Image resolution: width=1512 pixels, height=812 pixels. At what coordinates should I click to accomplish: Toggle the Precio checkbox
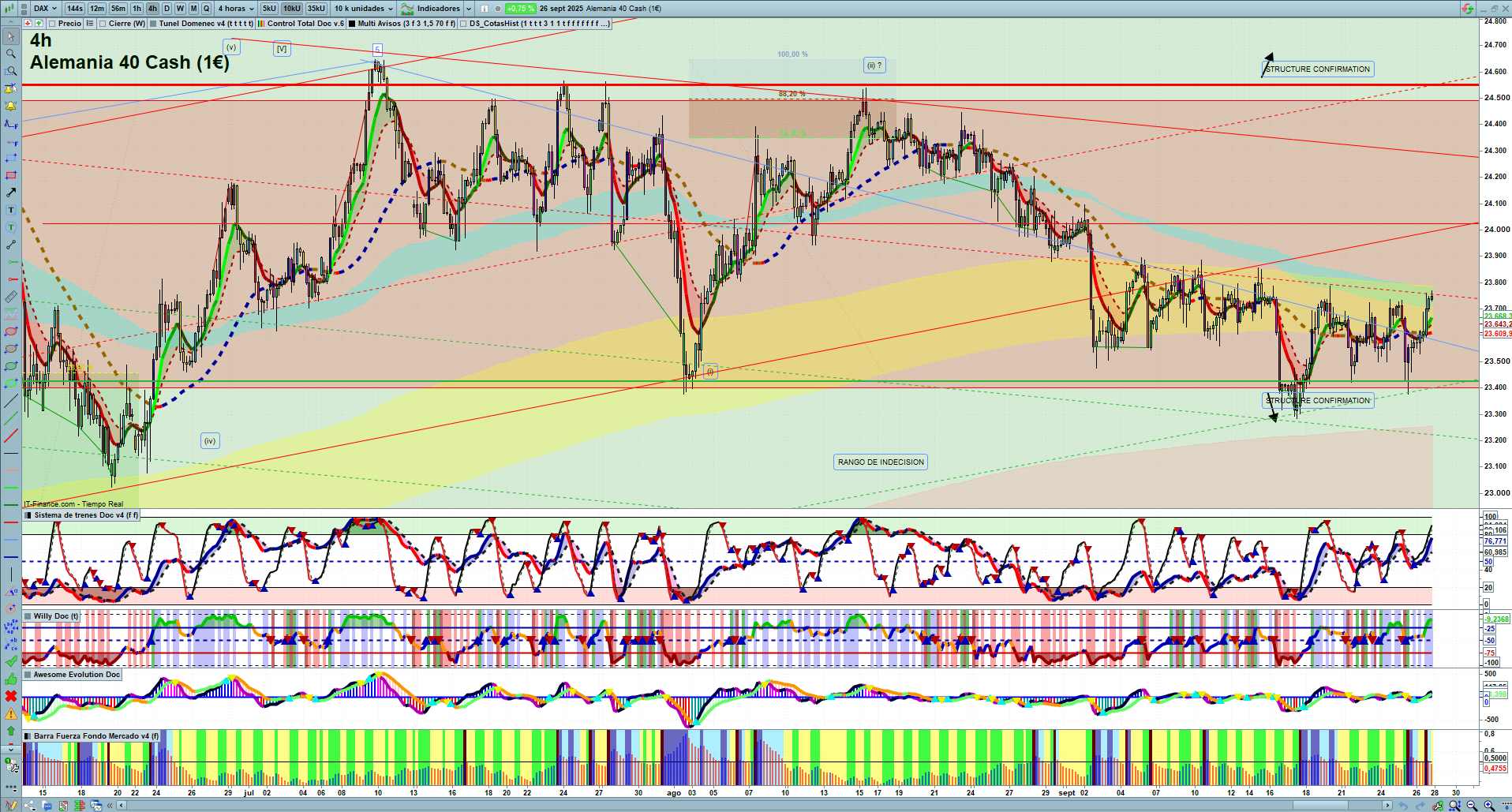pyautogui.click(x=52, y=24)
